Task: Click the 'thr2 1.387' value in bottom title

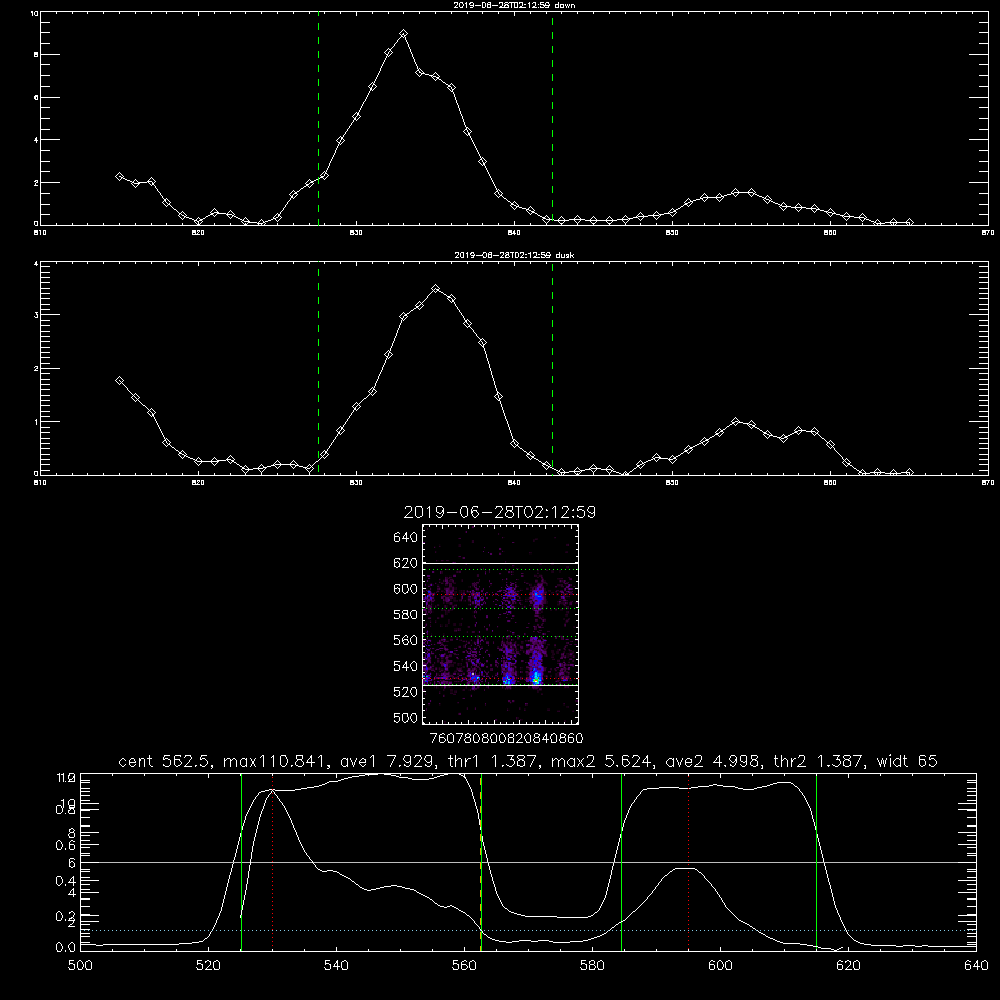Action: [818, 761]
